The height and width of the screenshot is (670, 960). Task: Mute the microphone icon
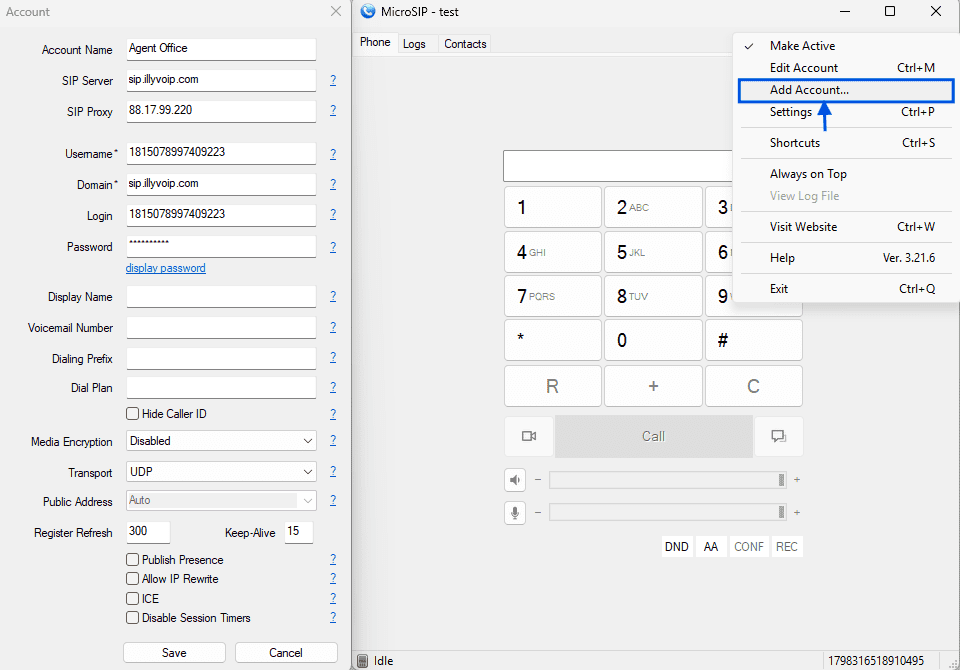(515, 513)
